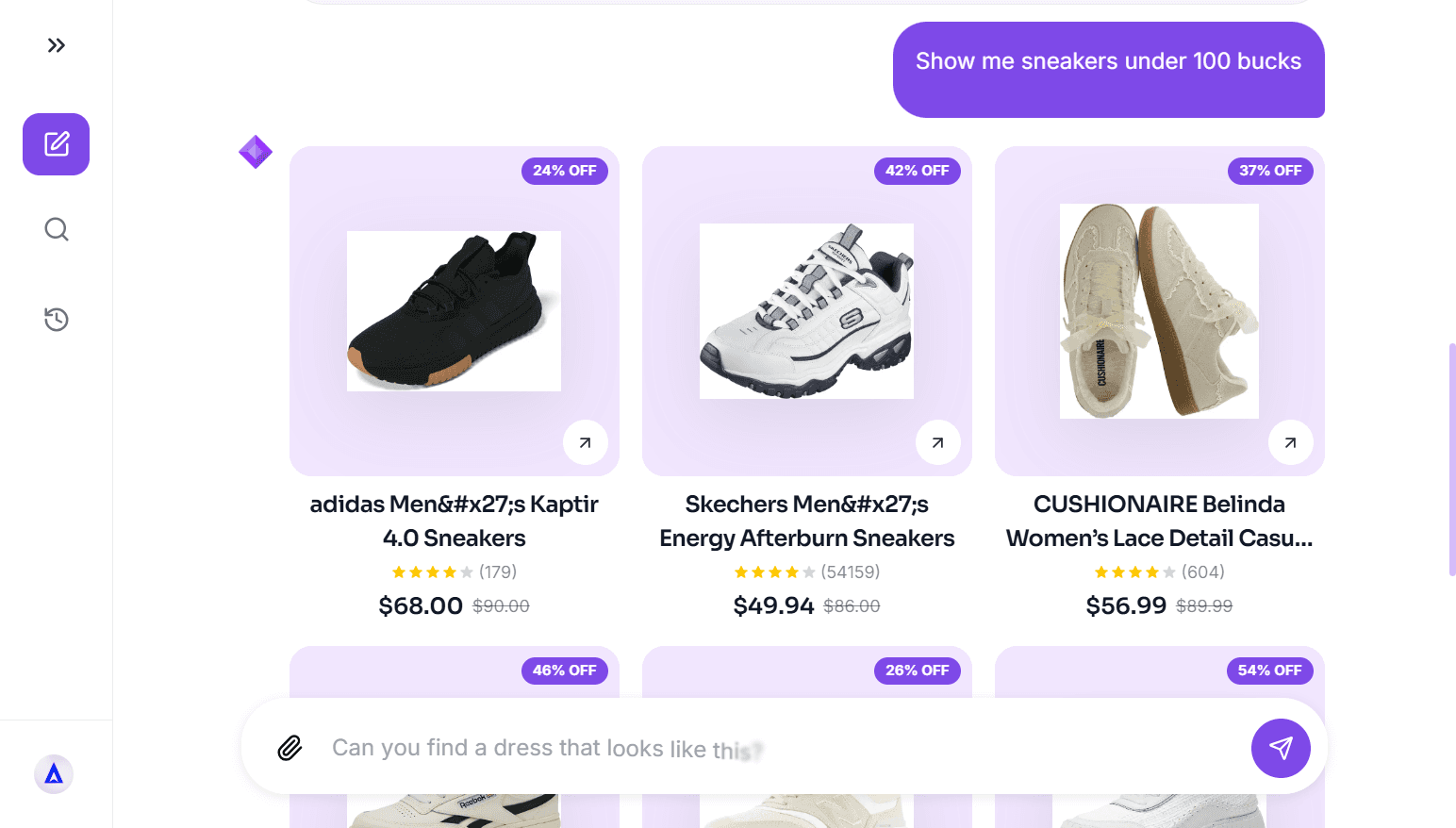
Task: Expand the sidebar with double chevron
Action: coord(57,45)
